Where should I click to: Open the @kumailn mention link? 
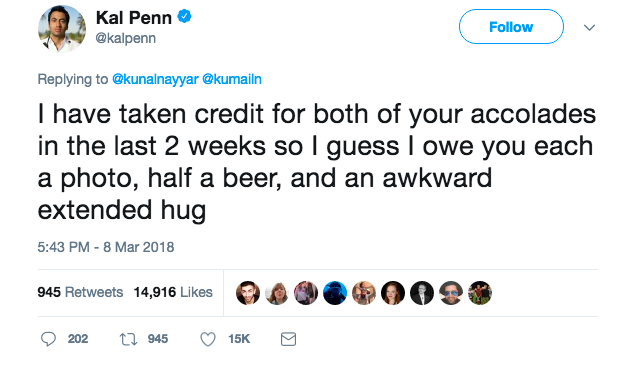click(x=232, y=79)
